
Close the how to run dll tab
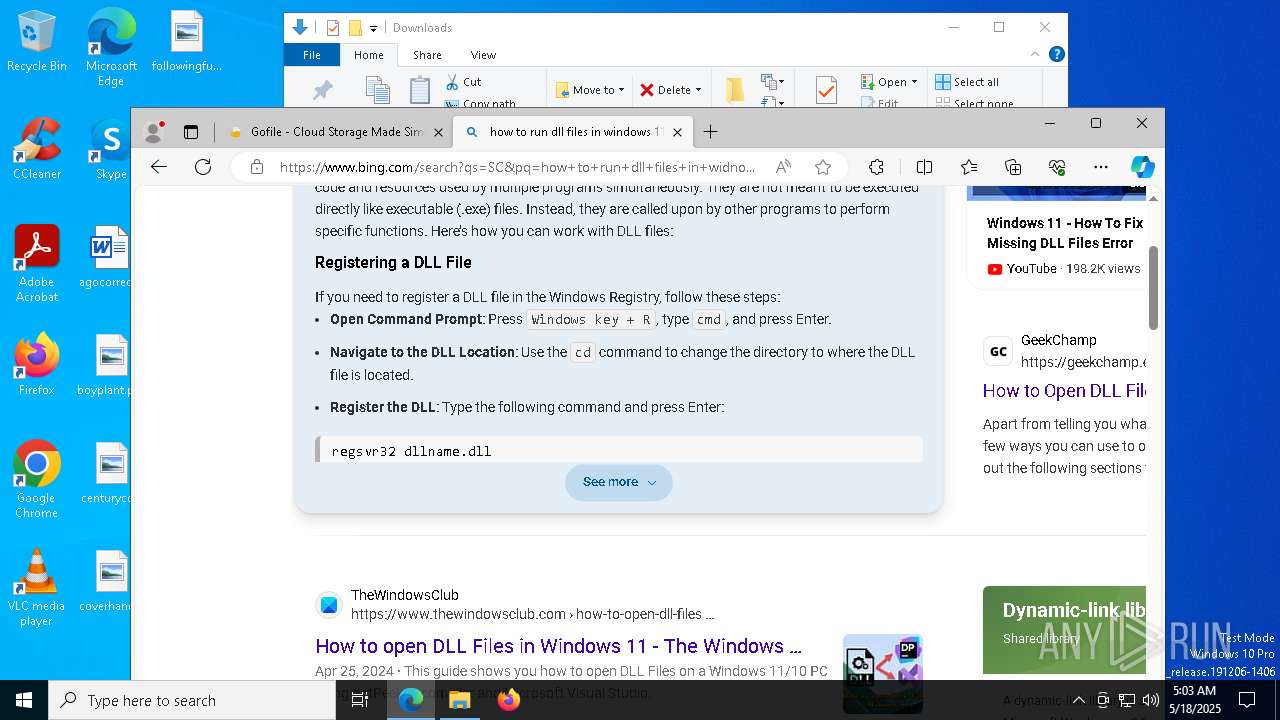tap(677, 131)
